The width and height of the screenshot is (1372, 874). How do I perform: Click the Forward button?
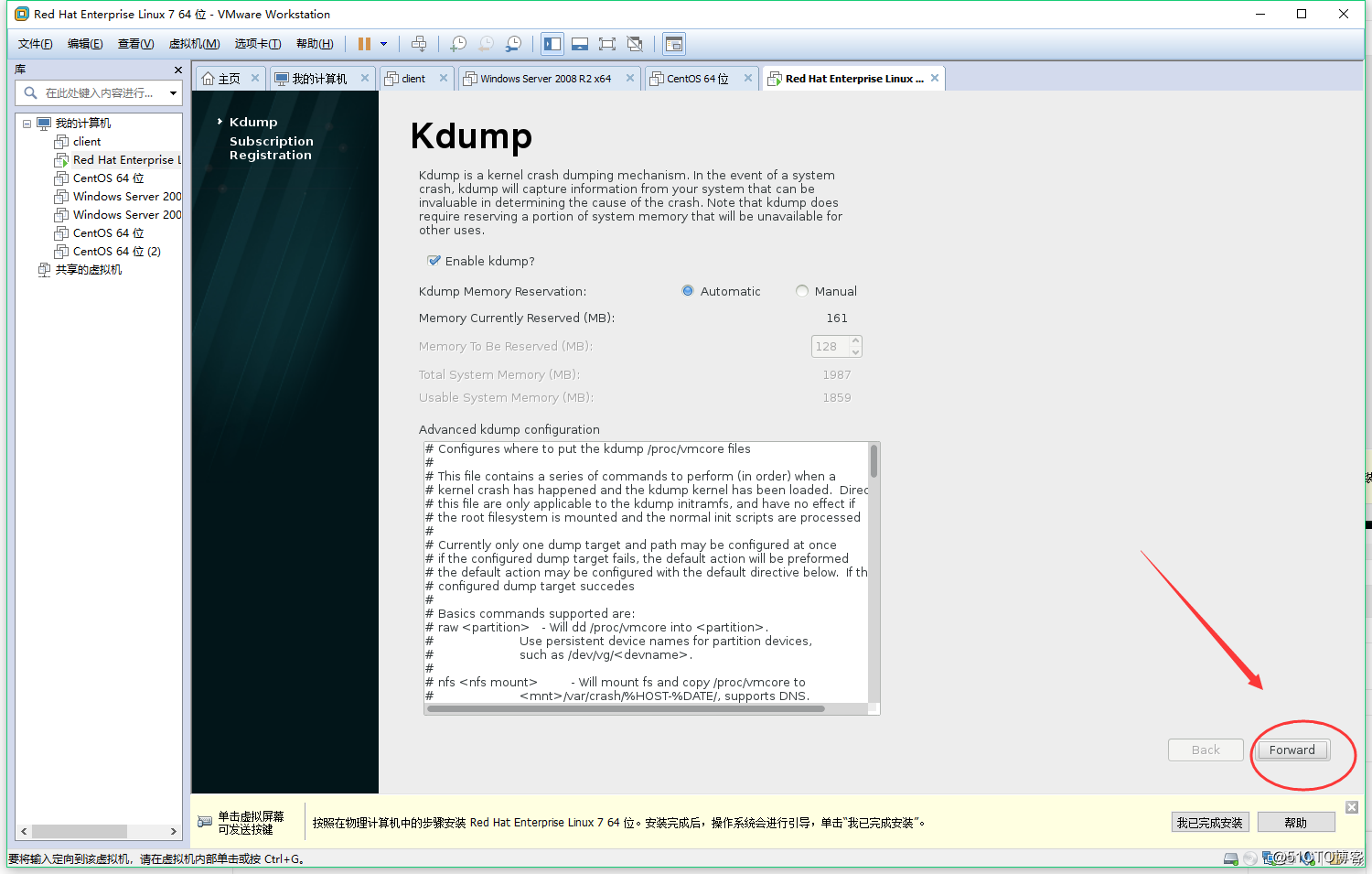(1292, 750)
